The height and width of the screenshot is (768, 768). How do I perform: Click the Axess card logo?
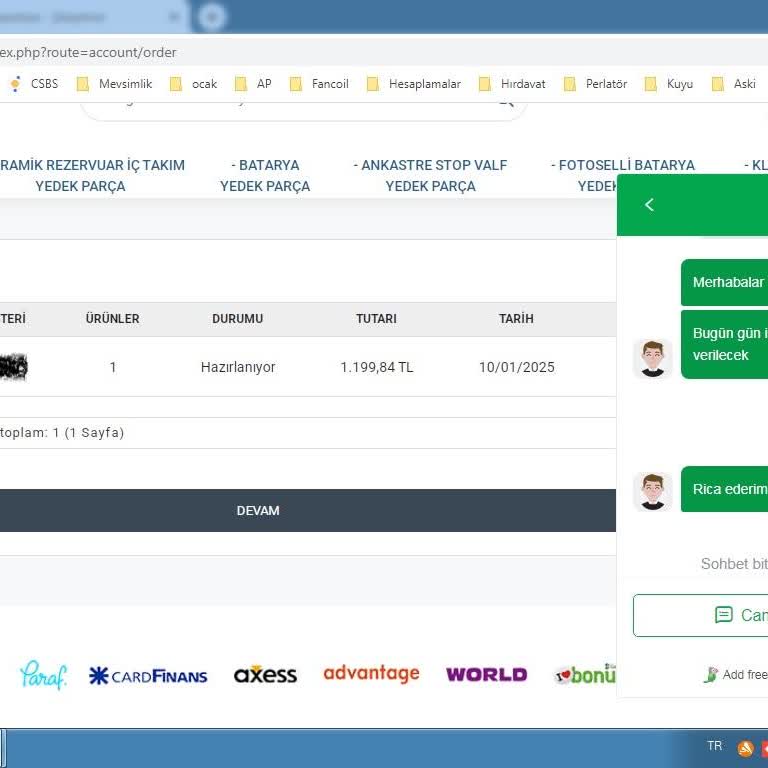pos(265,675)
